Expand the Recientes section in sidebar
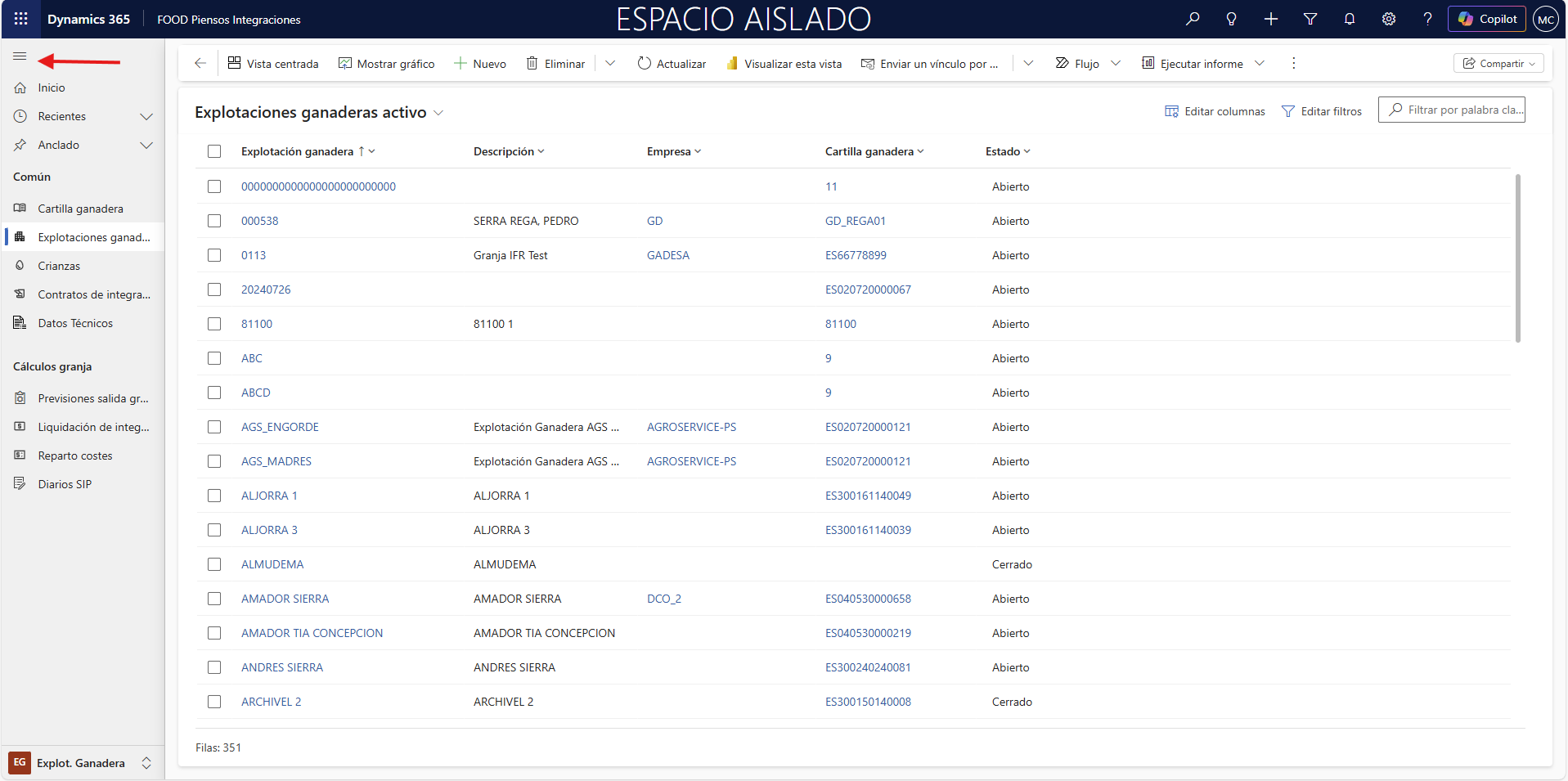1568x781 pixels. [x=146, y=116]
